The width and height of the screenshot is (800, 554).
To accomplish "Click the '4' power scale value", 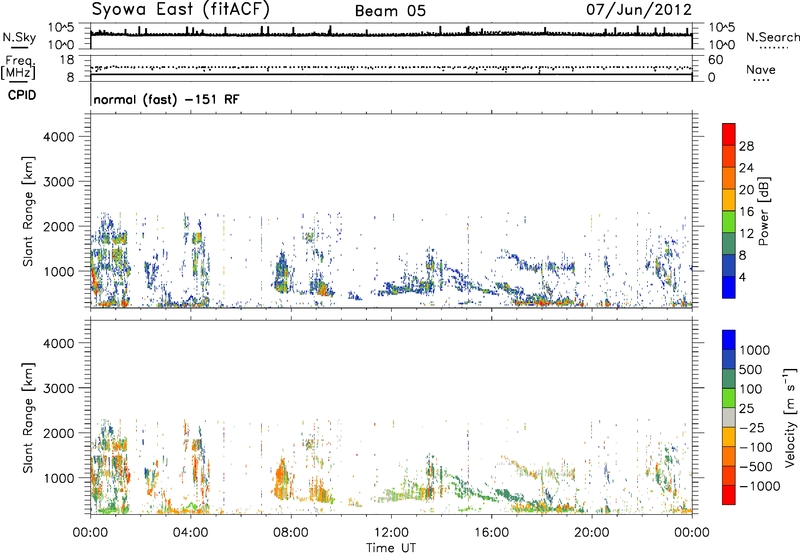I will (742, 278).
